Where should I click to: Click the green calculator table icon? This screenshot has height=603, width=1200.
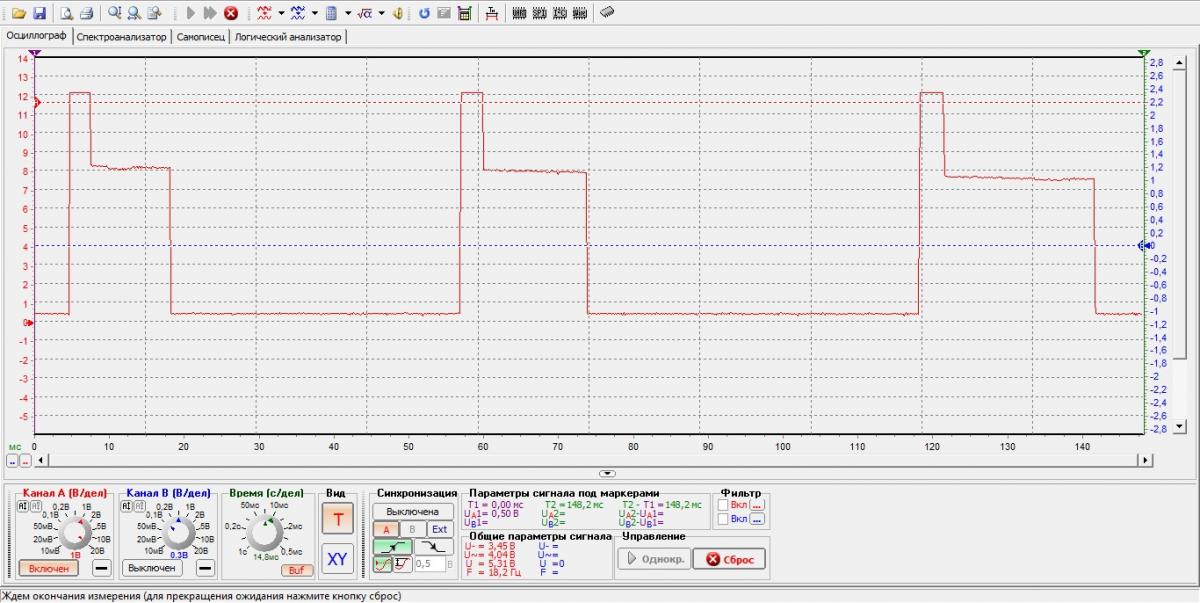[x=465, y=13]
